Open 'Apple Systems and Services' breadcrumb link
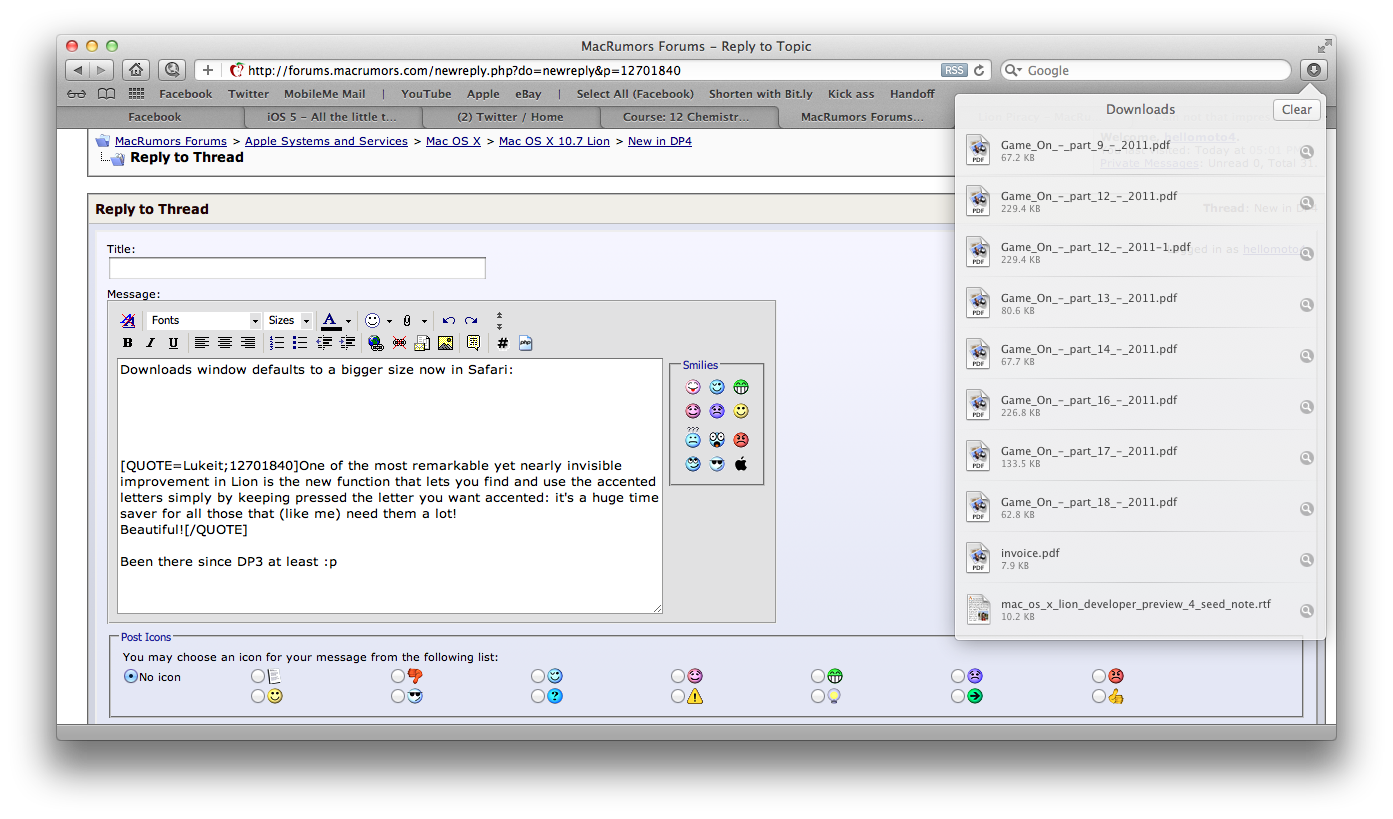1393x819 pixels. pos(326,141)
